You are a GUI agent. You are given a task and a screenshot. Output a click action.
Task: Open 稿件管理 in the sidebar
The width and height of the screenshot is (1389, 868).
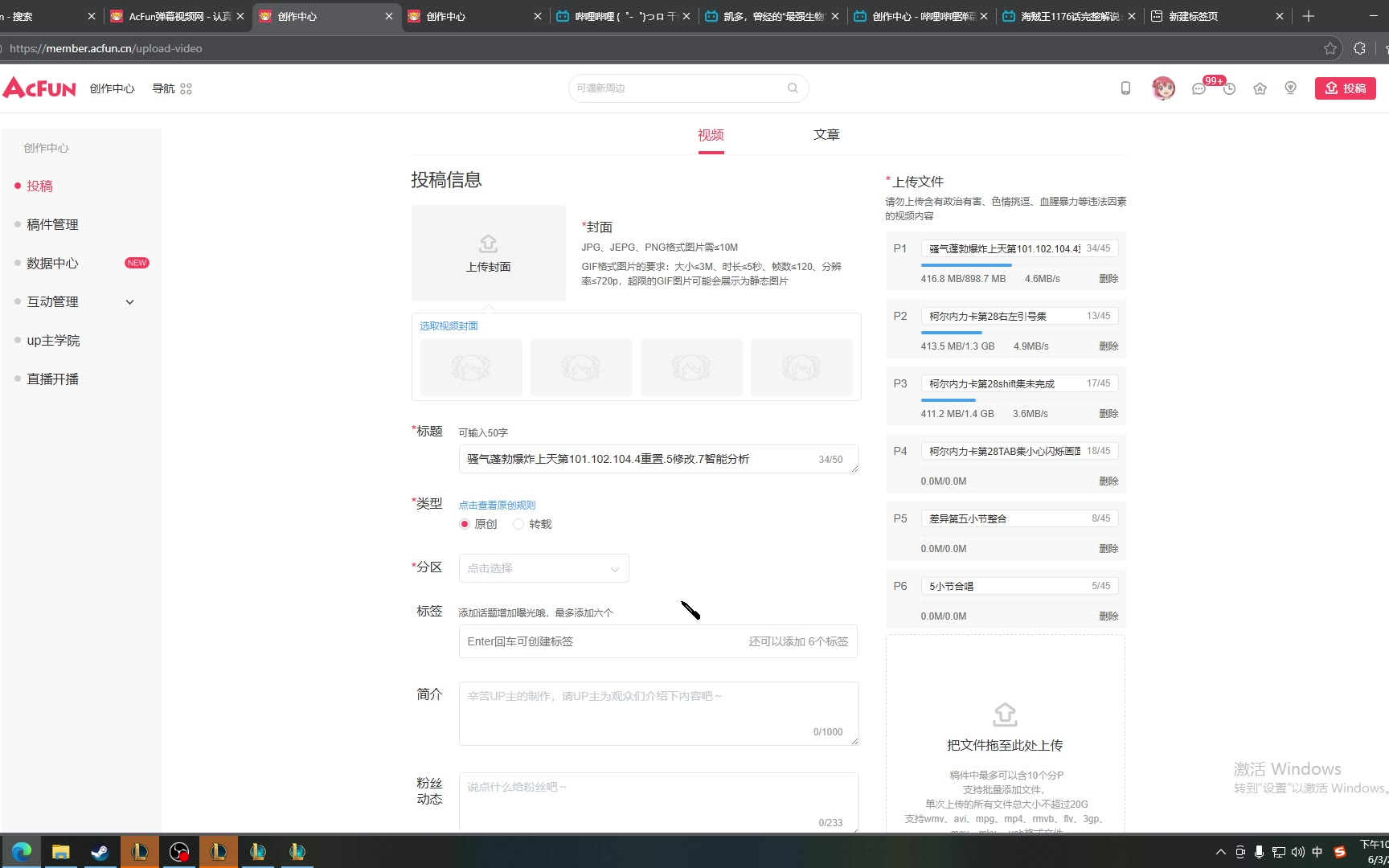52,224
